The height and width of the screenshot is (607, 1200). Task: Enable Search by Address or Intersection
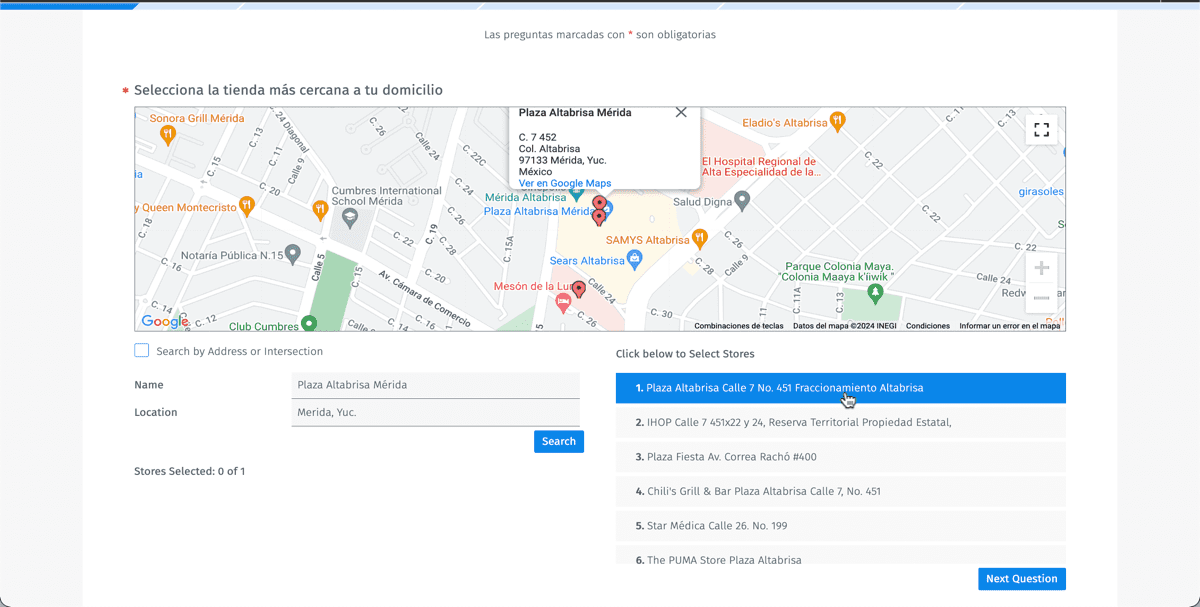coord(142,351)
